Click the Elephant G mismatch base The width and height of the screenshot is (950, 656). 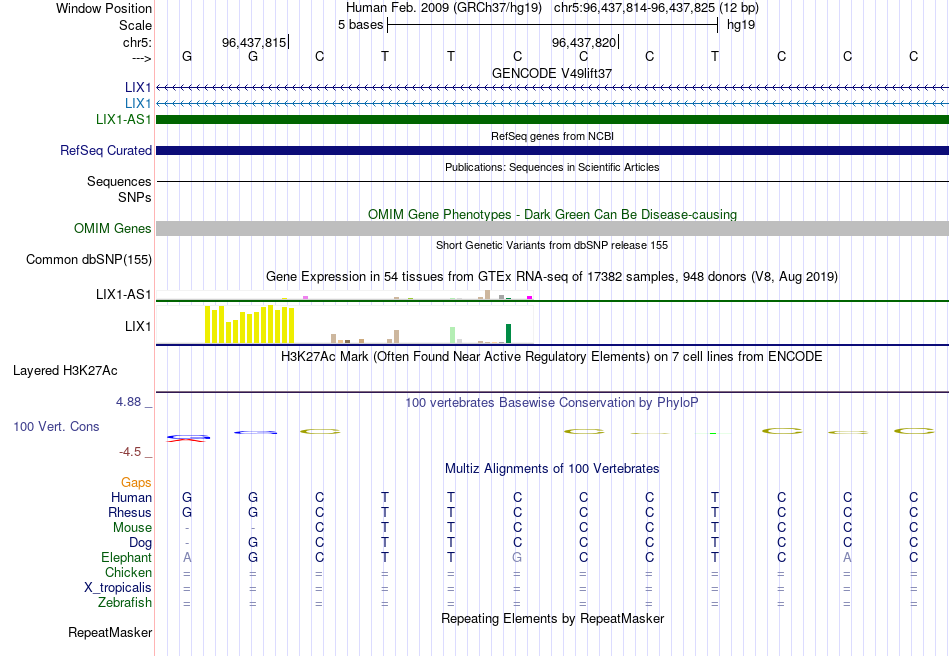click(x=517, y=557)
